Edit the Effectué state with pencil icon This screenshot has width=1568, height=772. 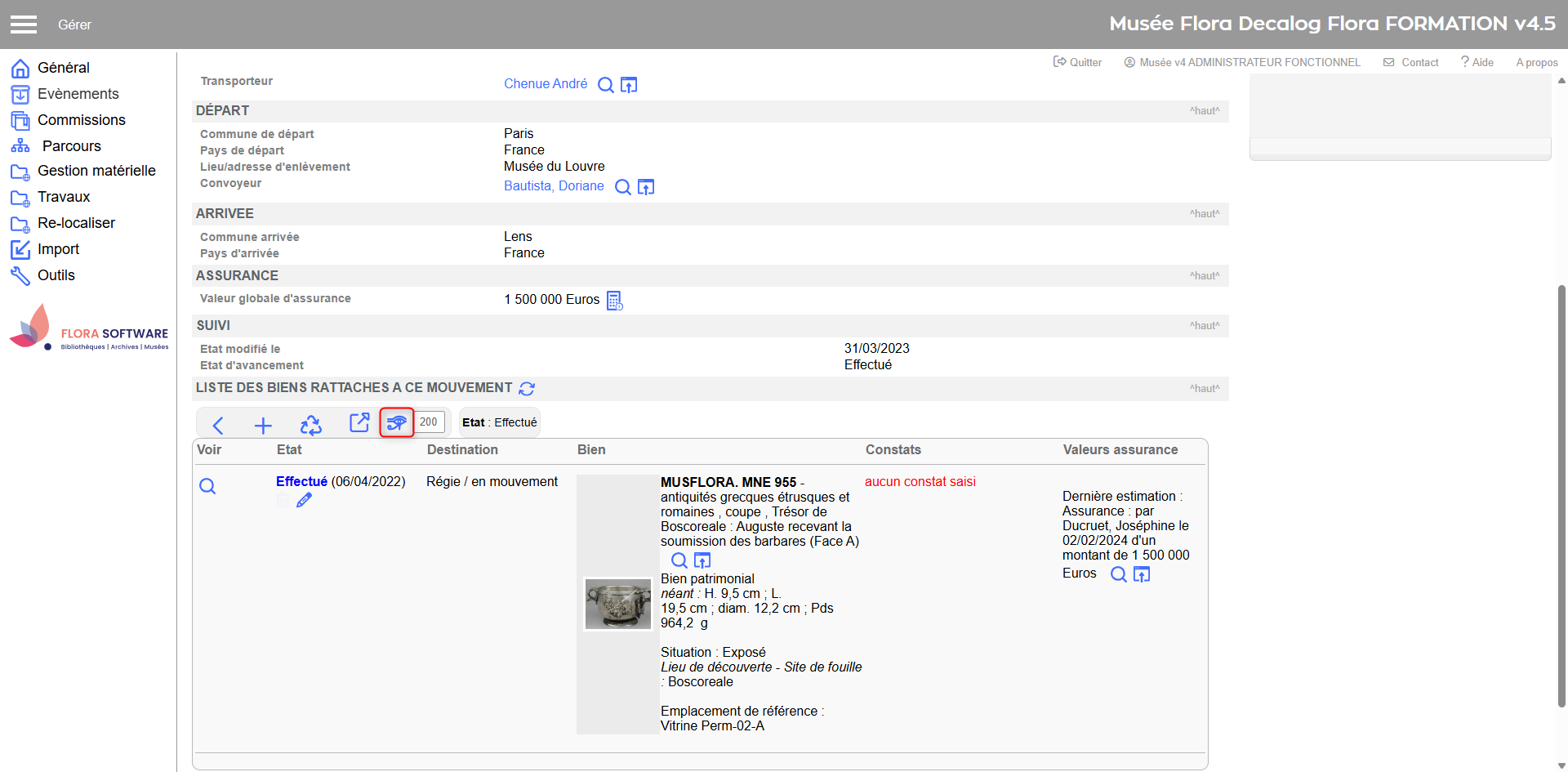(x=304, y=500)
